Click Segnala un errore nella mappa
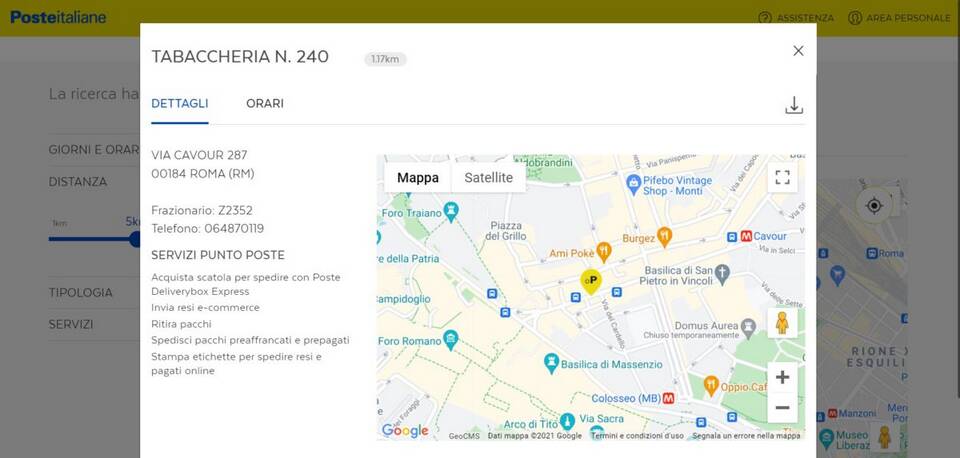The width and height of the screenshot is (960, 458). (746, 436)
